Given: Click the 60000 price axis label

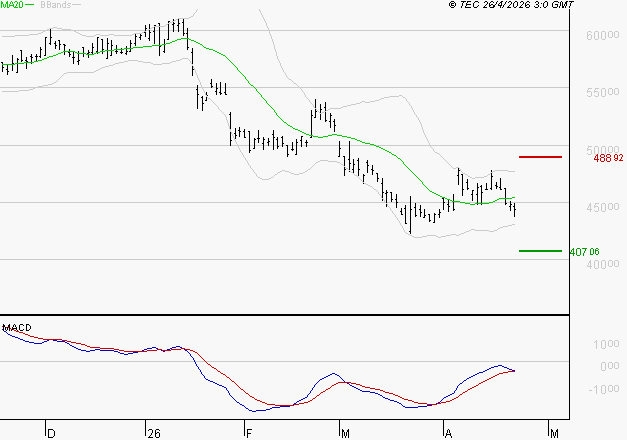Looking at the screenshot, I should pyautogui.click(x=603, y=36).
